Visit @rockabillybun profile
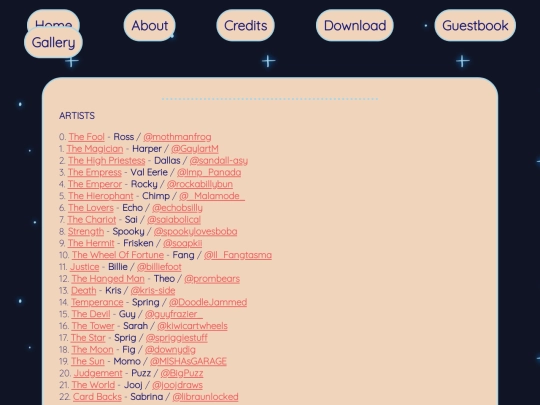 [x=200, y=184]
